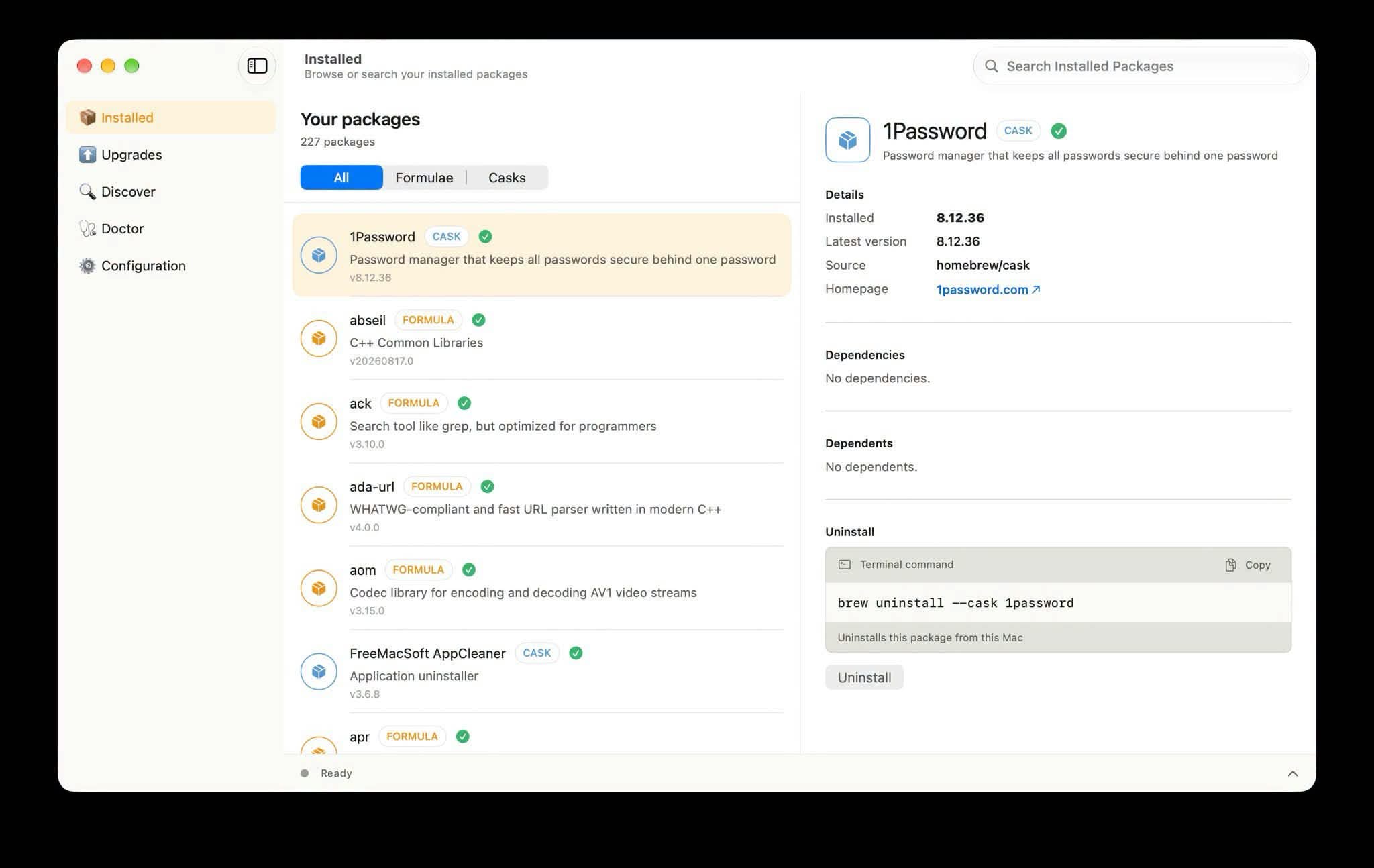Screen dimensions: 1374x868
Task: Click the Ready status text
Action: (336, 773)
